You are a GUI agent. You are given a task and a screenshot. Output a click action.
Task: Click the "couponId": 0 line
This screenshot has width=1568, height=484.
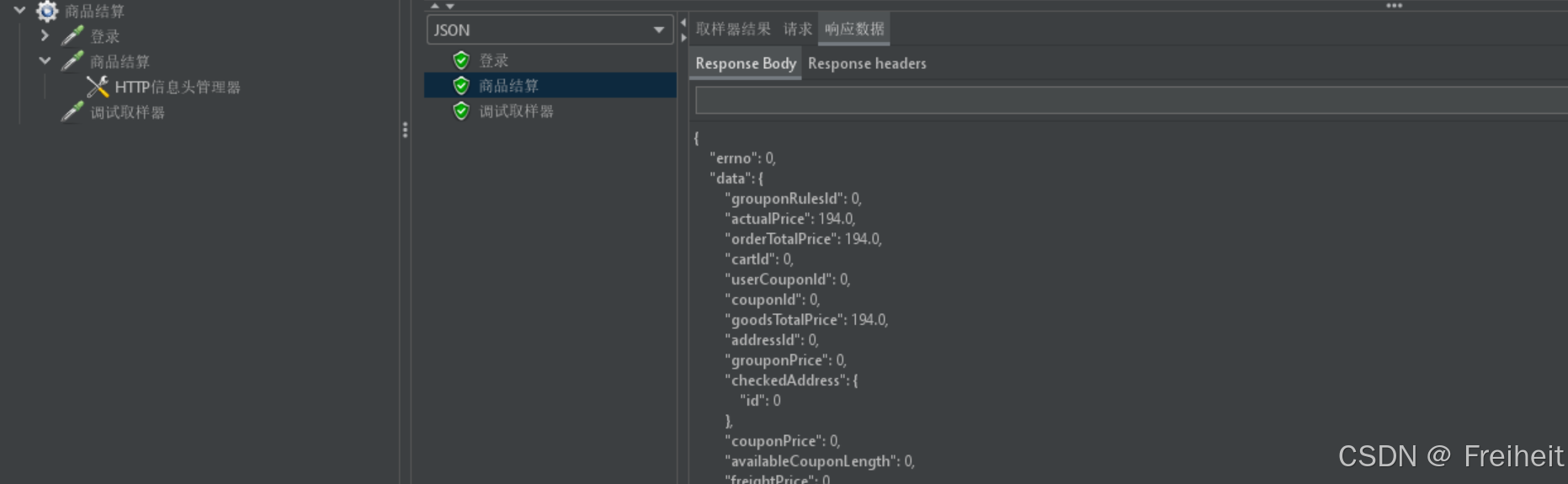[x=772, y=299]
